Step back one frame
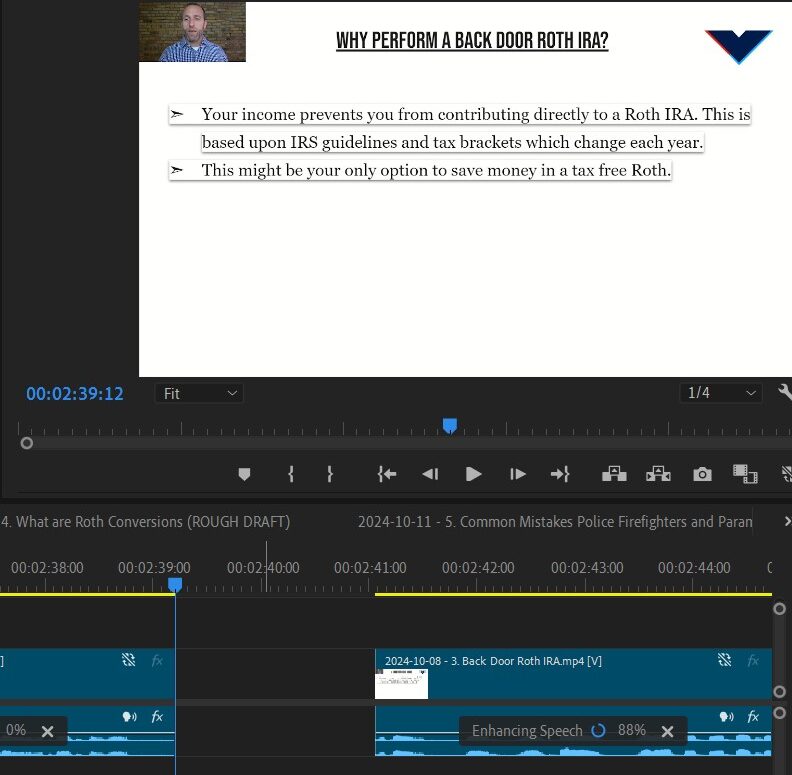792x775 pixels. click(430, 474)
